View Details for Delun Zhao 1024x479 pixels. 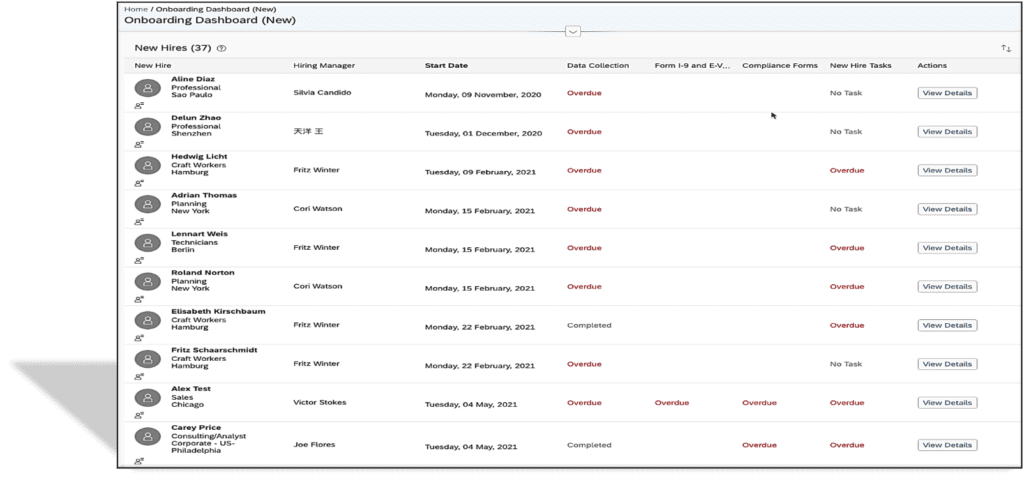pos(947,131)
